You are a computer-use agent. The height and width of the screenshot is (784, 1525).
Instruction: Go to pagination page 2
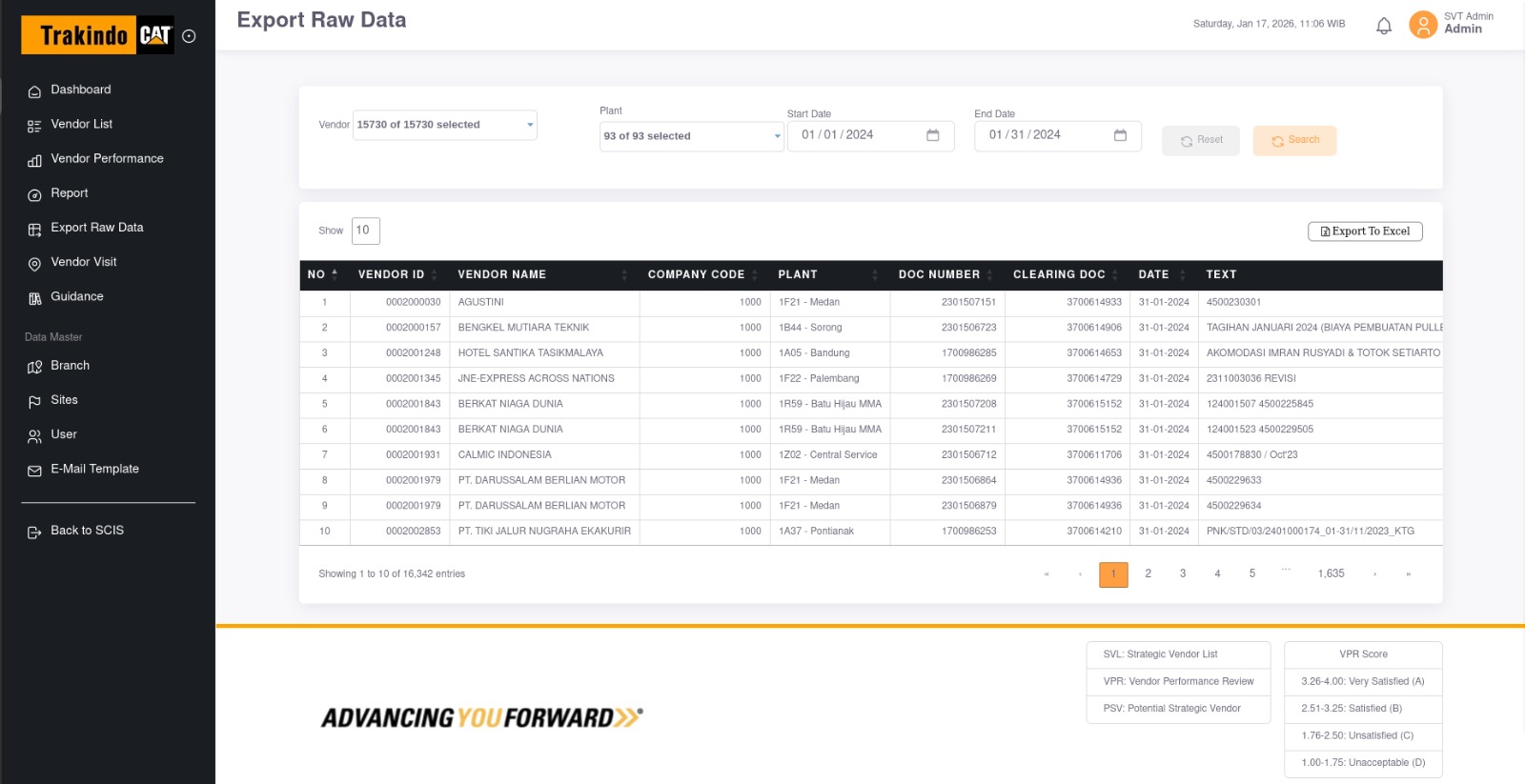[1148, 573]
